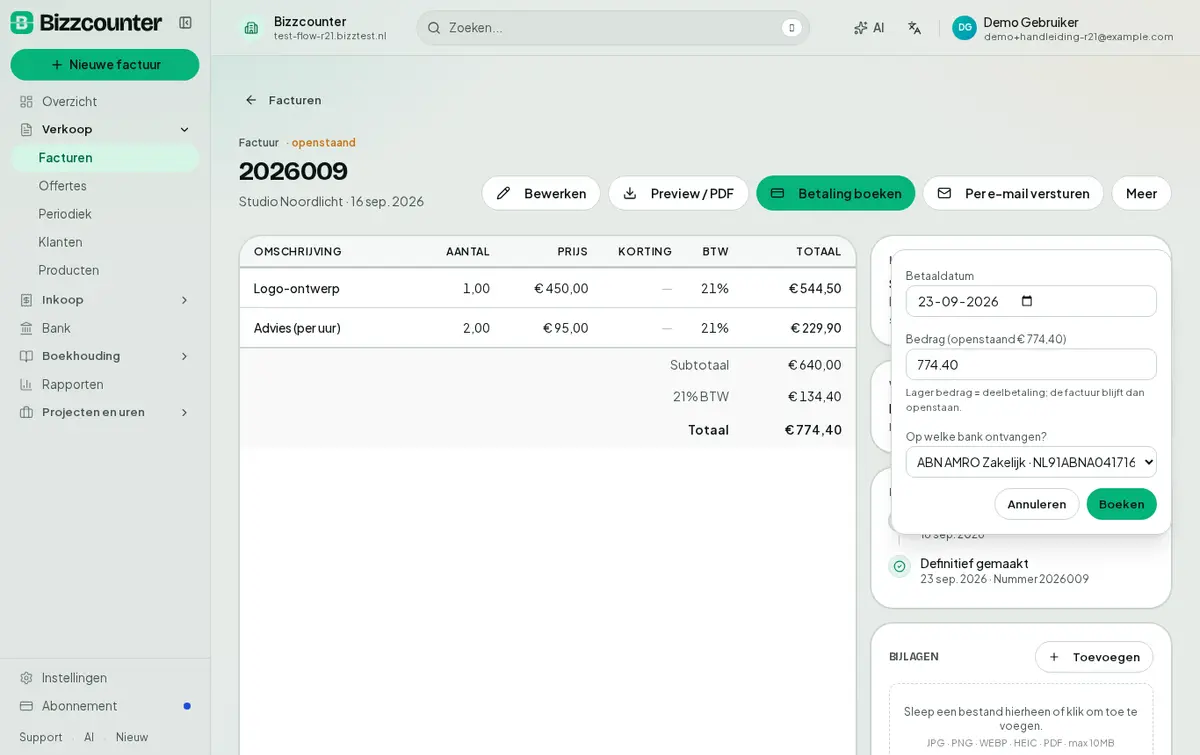Expand the Verkoop menu section
The height and width of the screenshot is (755, 1200).
coord(184,129)
